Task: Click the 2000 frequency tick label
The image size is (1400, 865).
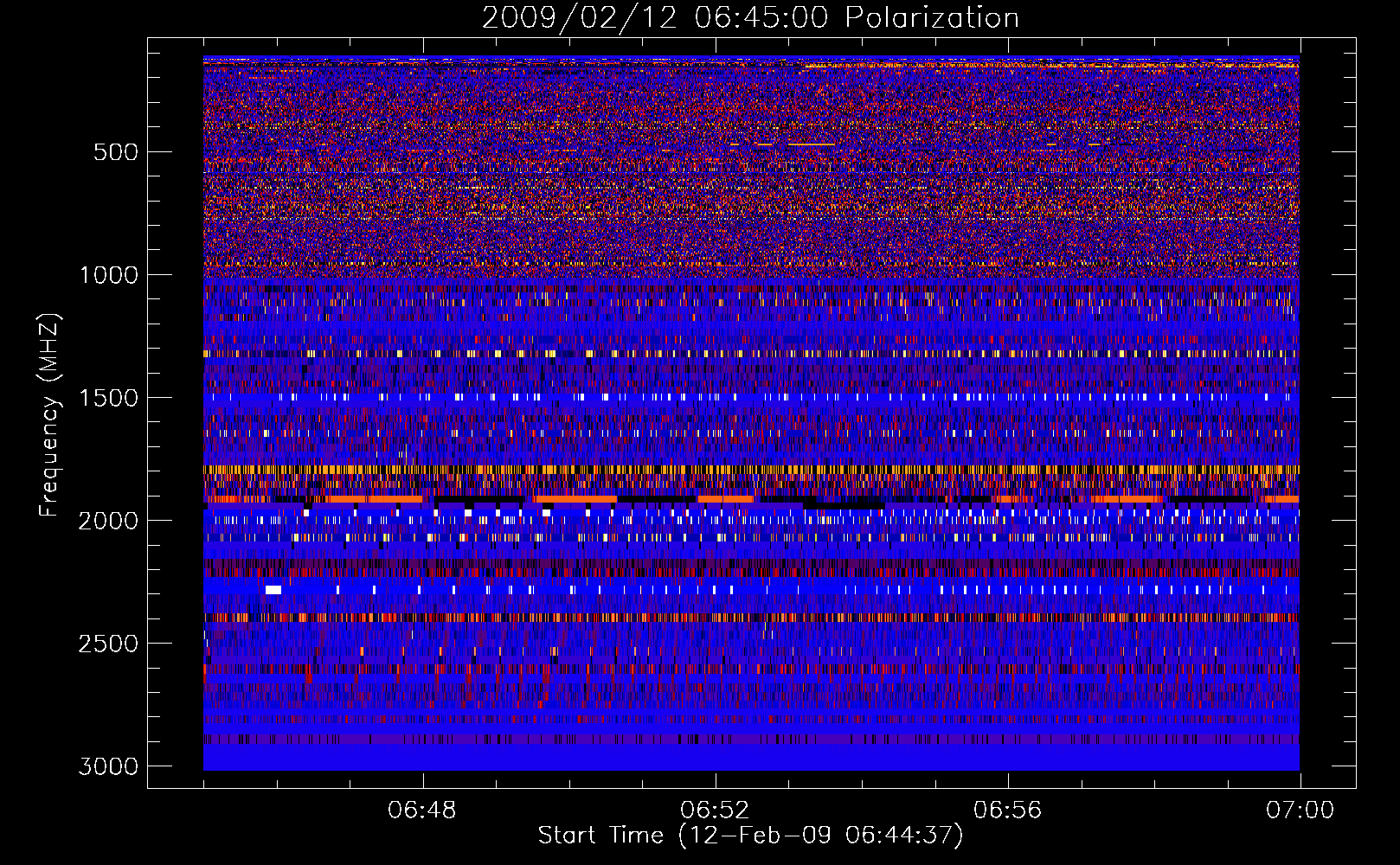Action: 109,521
